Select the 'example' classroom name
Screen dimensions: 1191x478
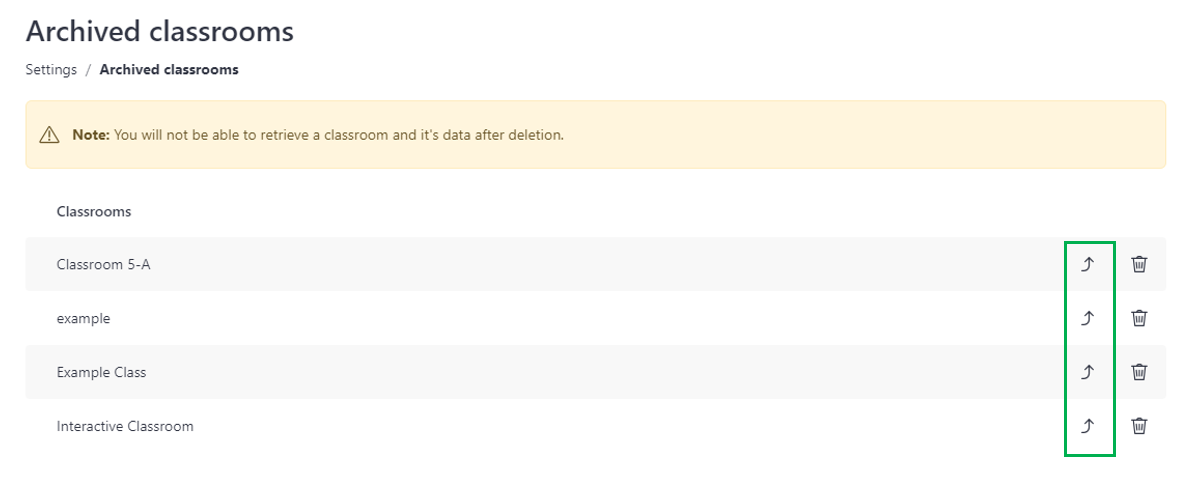pyautogui.click(x=84, y=319)
